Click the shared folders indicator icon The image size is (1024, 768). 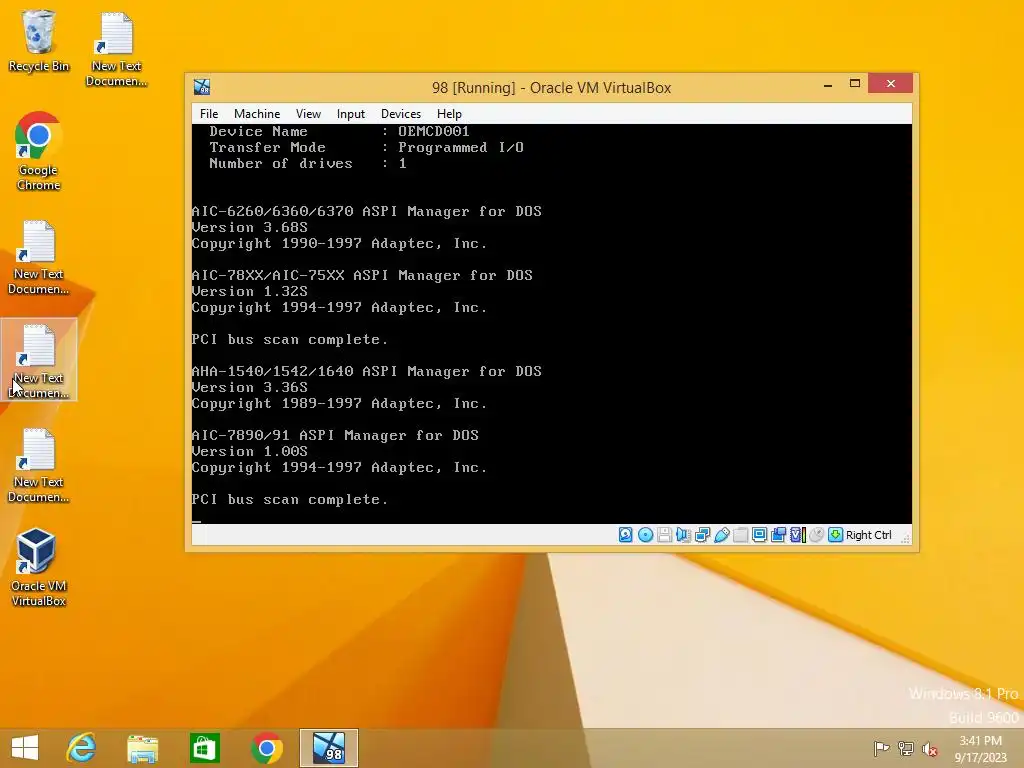pyautogui.click(x=740, y=535)
